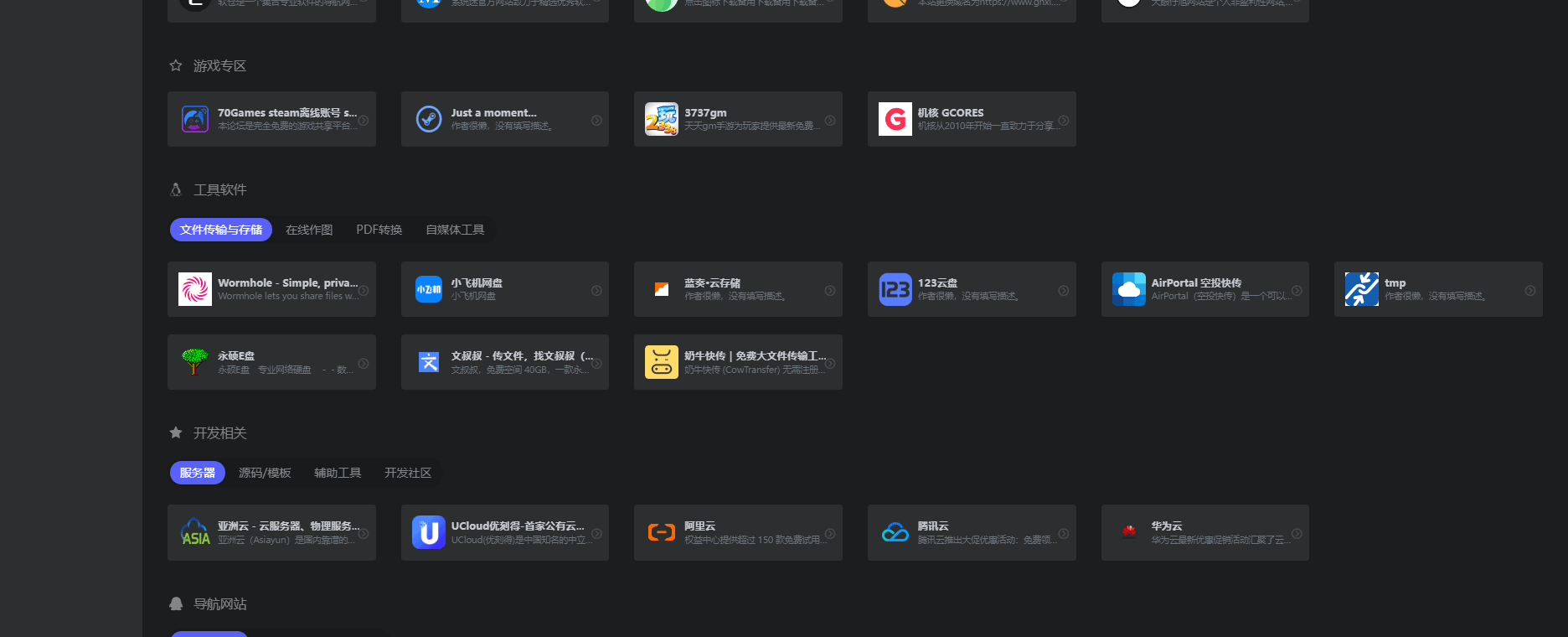Click the Steam icon on Just a moment card
This screenshot has width=1568, height=637.
[x=429, y=119]
